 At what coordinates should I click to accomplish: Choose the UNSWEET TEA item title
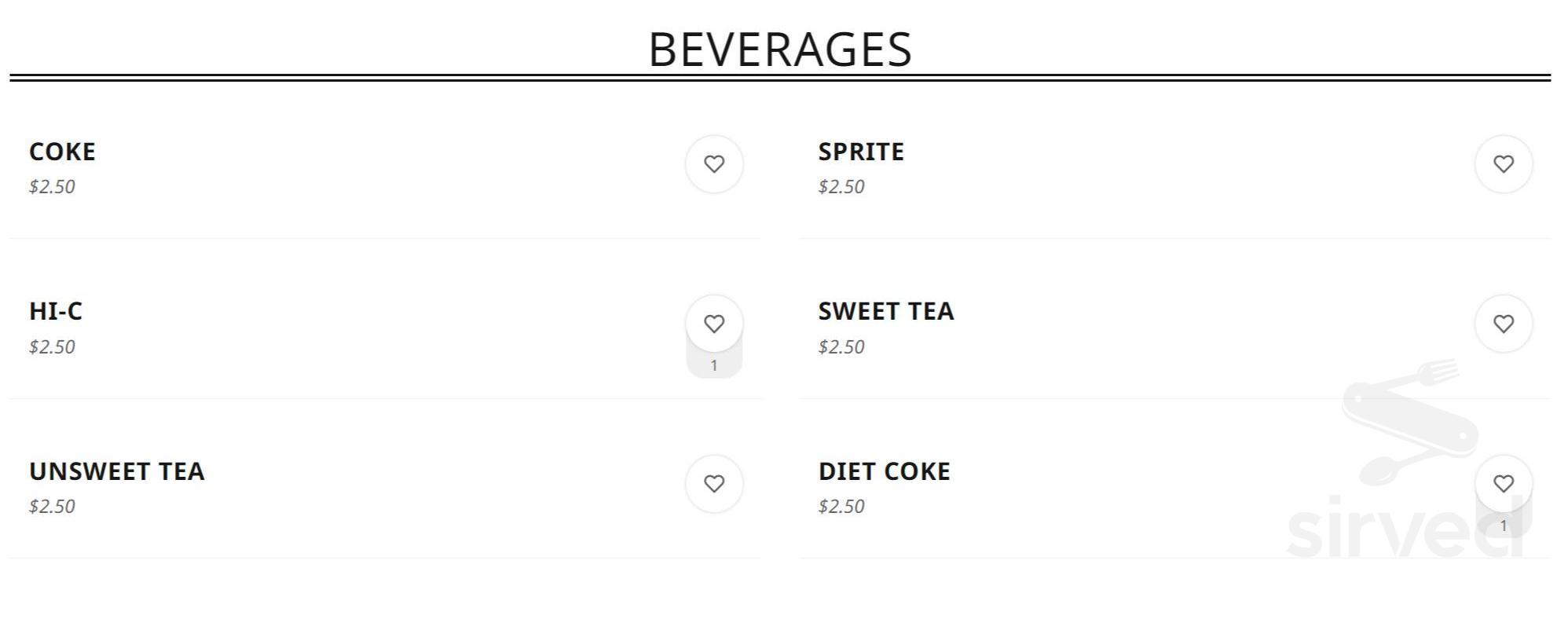(x=117, y=471)
